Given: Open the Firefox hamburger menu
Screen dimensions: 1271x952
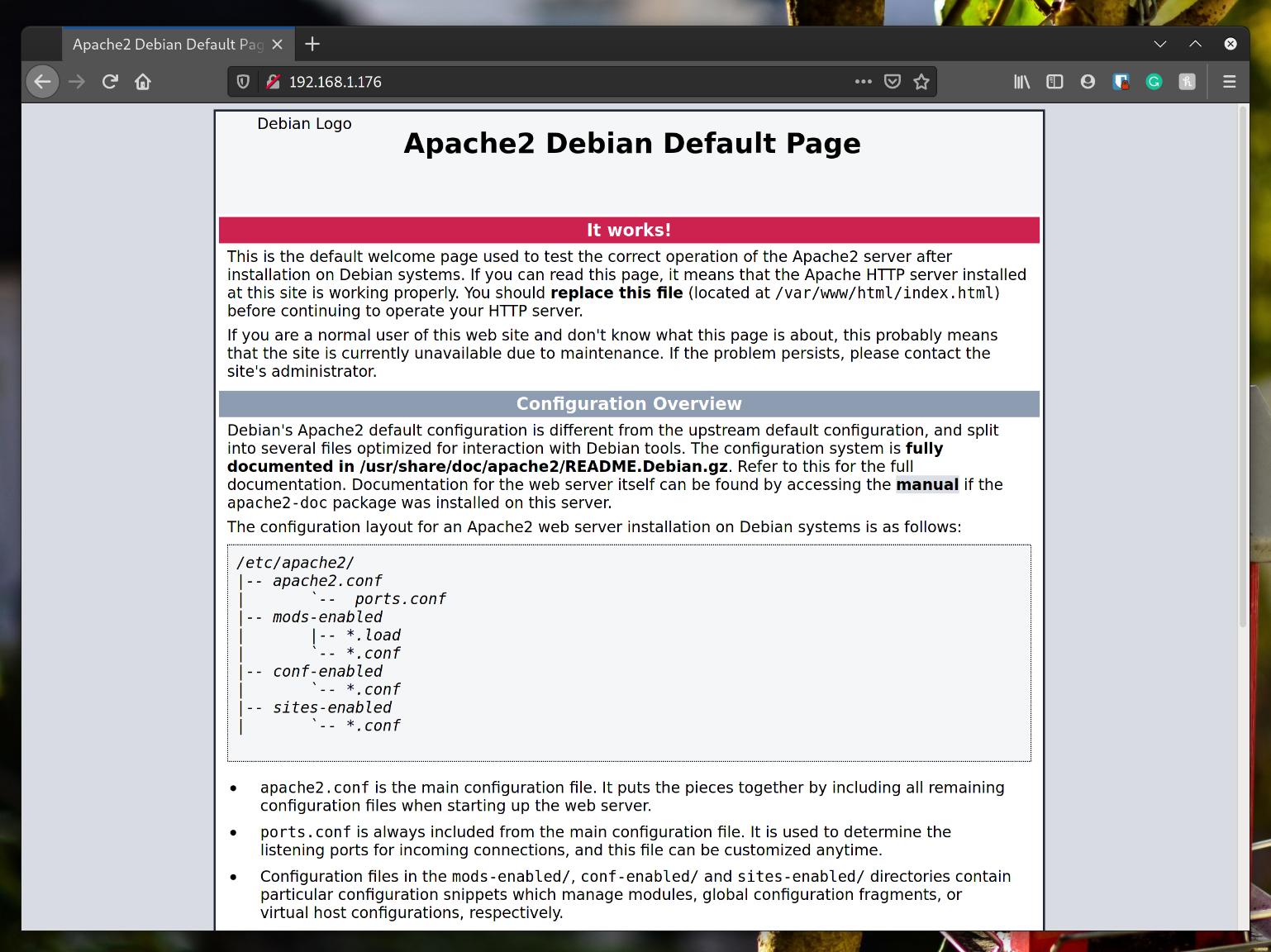Looking at the screenshot, I should 1230,82.
